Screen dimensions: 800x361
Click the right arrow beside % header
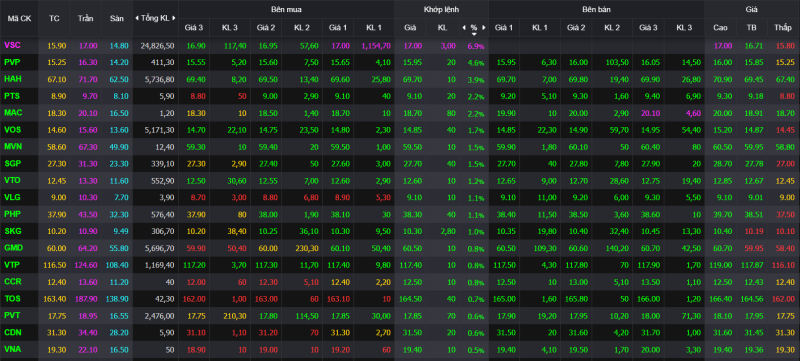(484, 28)
